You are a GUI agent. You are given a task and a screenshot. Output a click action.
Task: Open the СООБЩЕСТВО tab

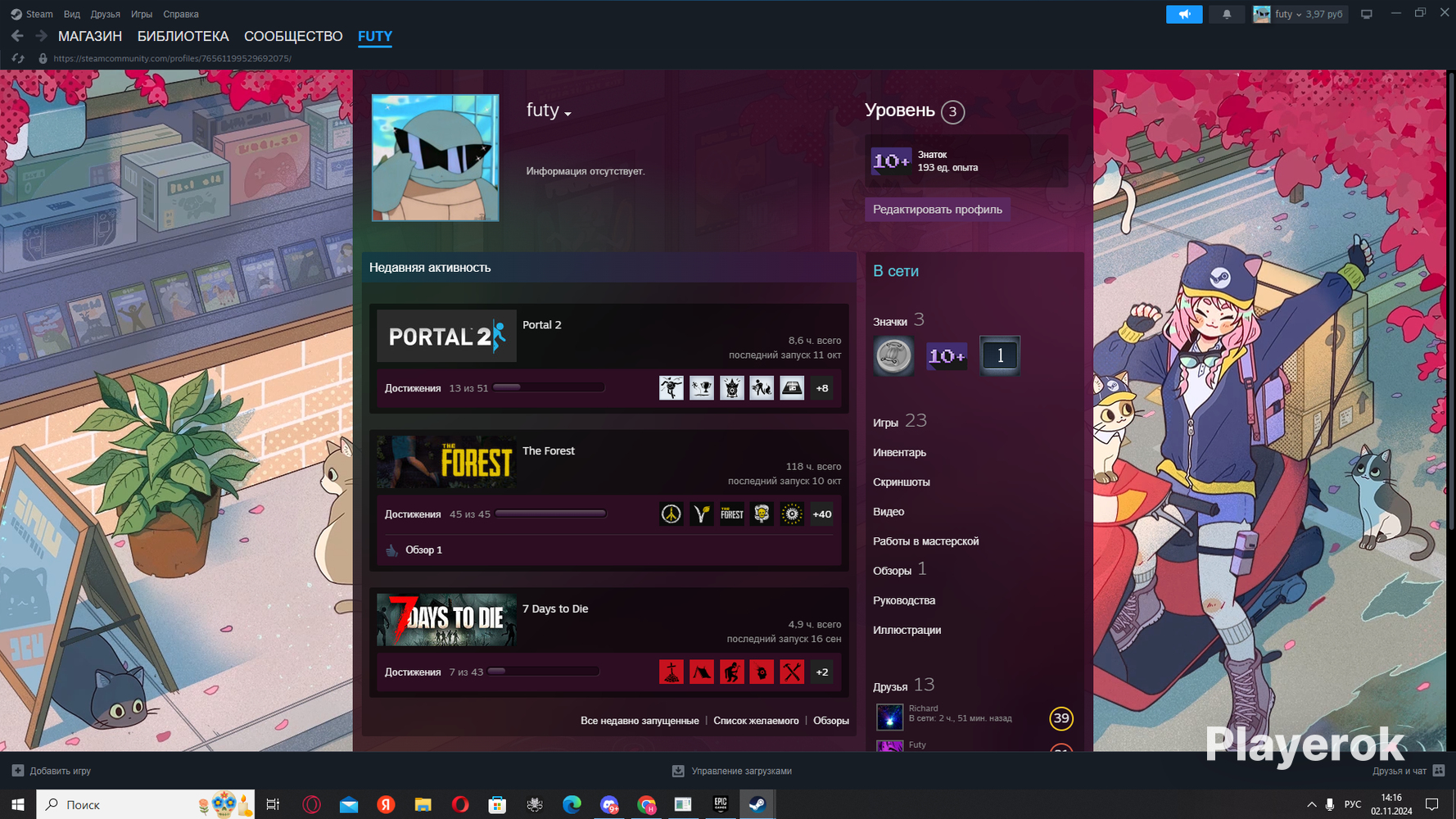pyautogui.click(x=293, y=36)
